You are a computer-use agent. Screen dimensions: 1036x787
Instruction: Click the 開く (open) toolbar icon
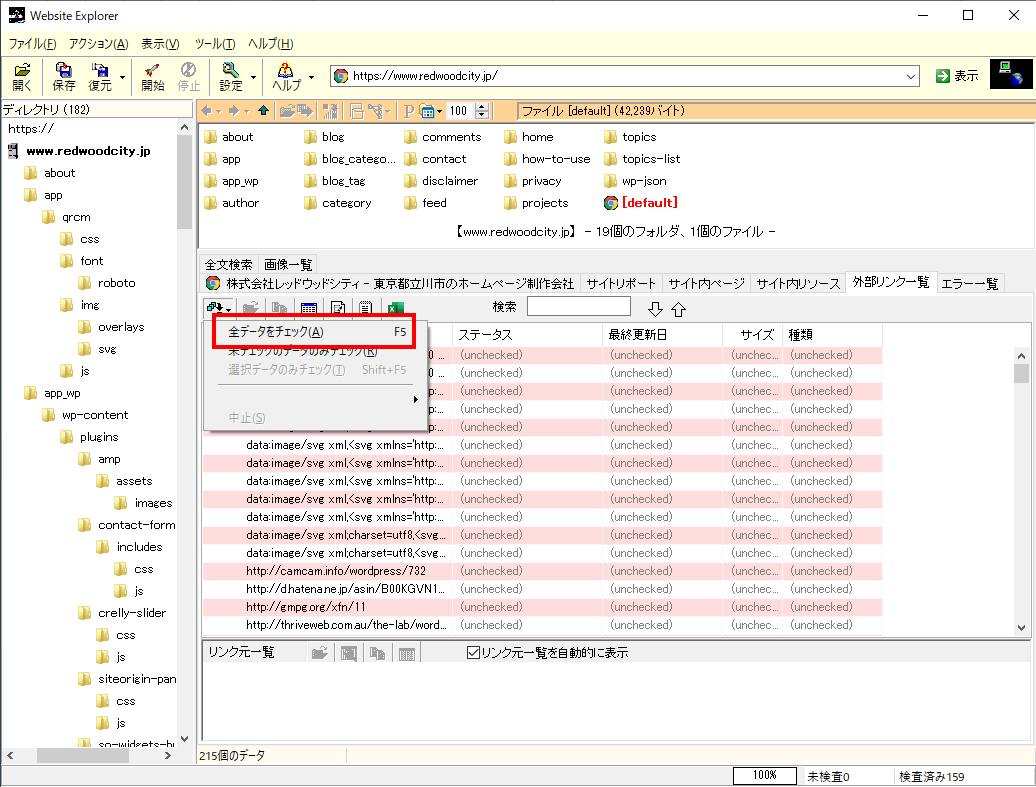22,77
